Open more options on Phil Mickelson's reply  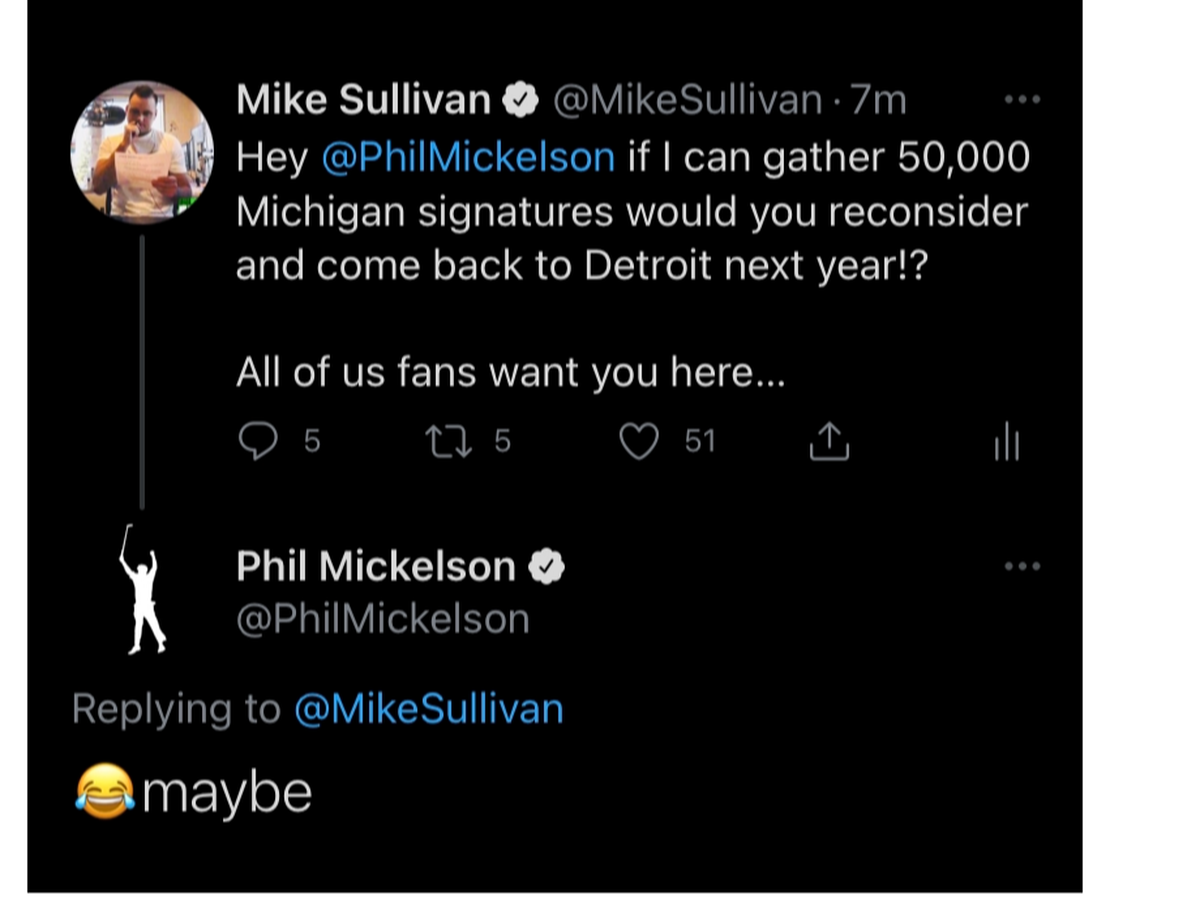click(1022, 566)
